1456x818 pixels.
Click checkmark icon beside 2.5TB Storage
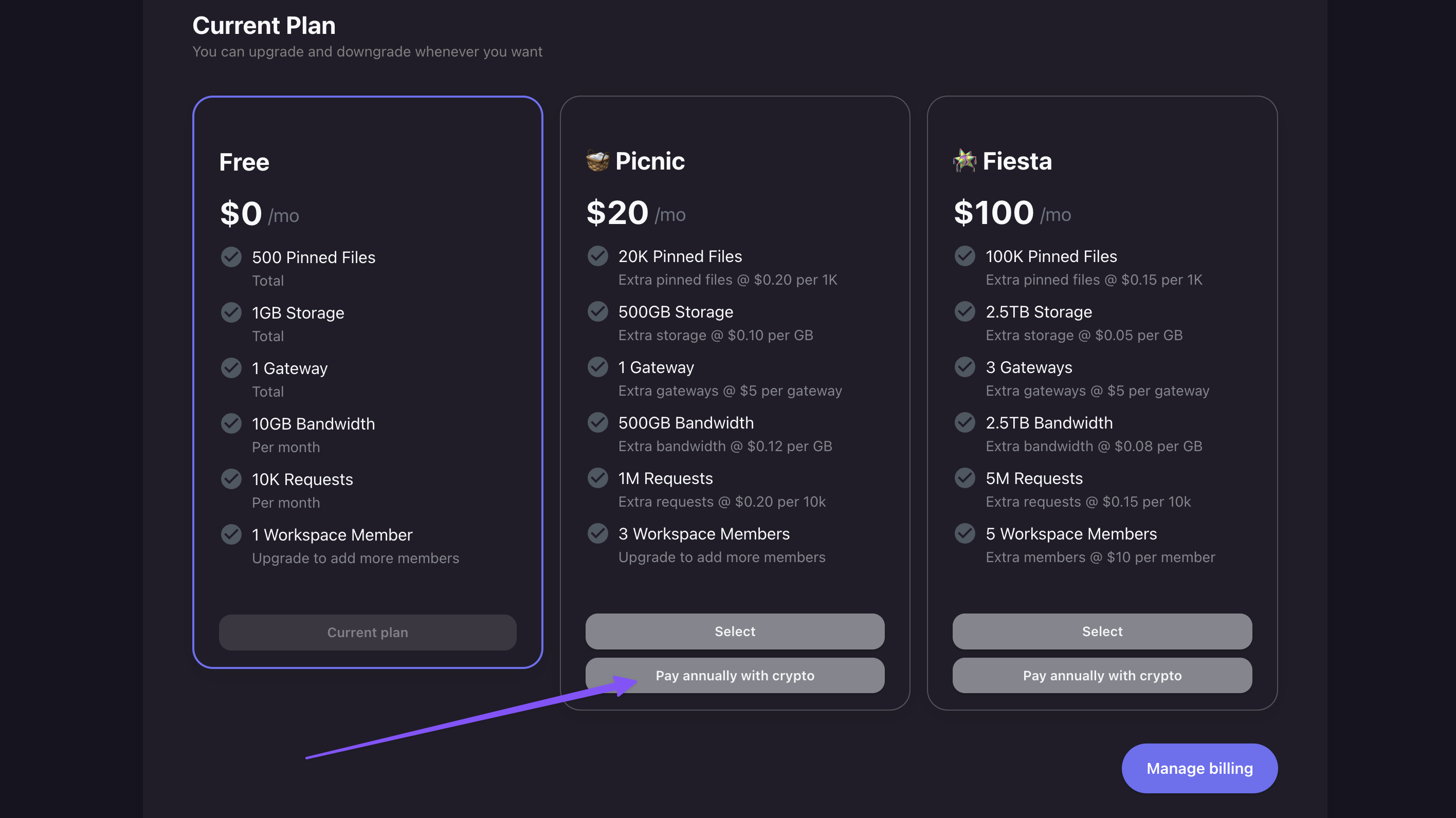click(965, 311)
